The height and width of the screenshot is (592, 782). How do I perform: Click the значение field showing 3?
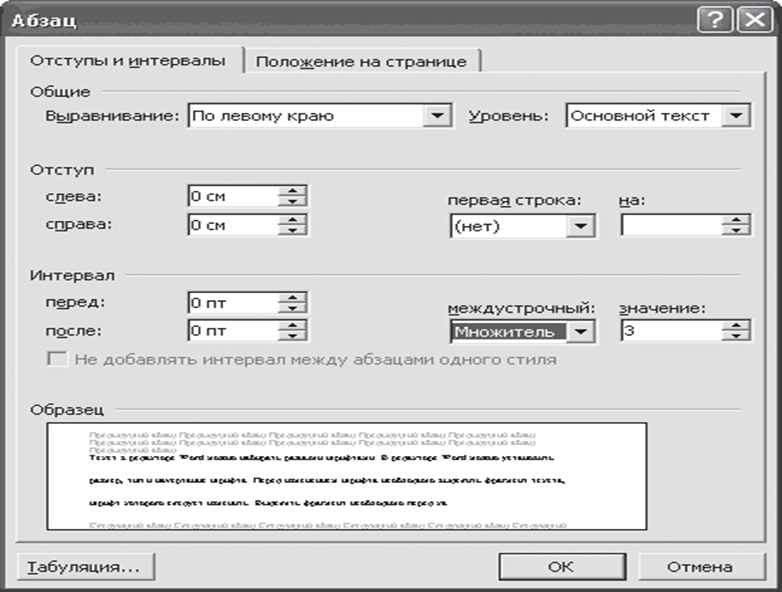[x=671, y=331]
